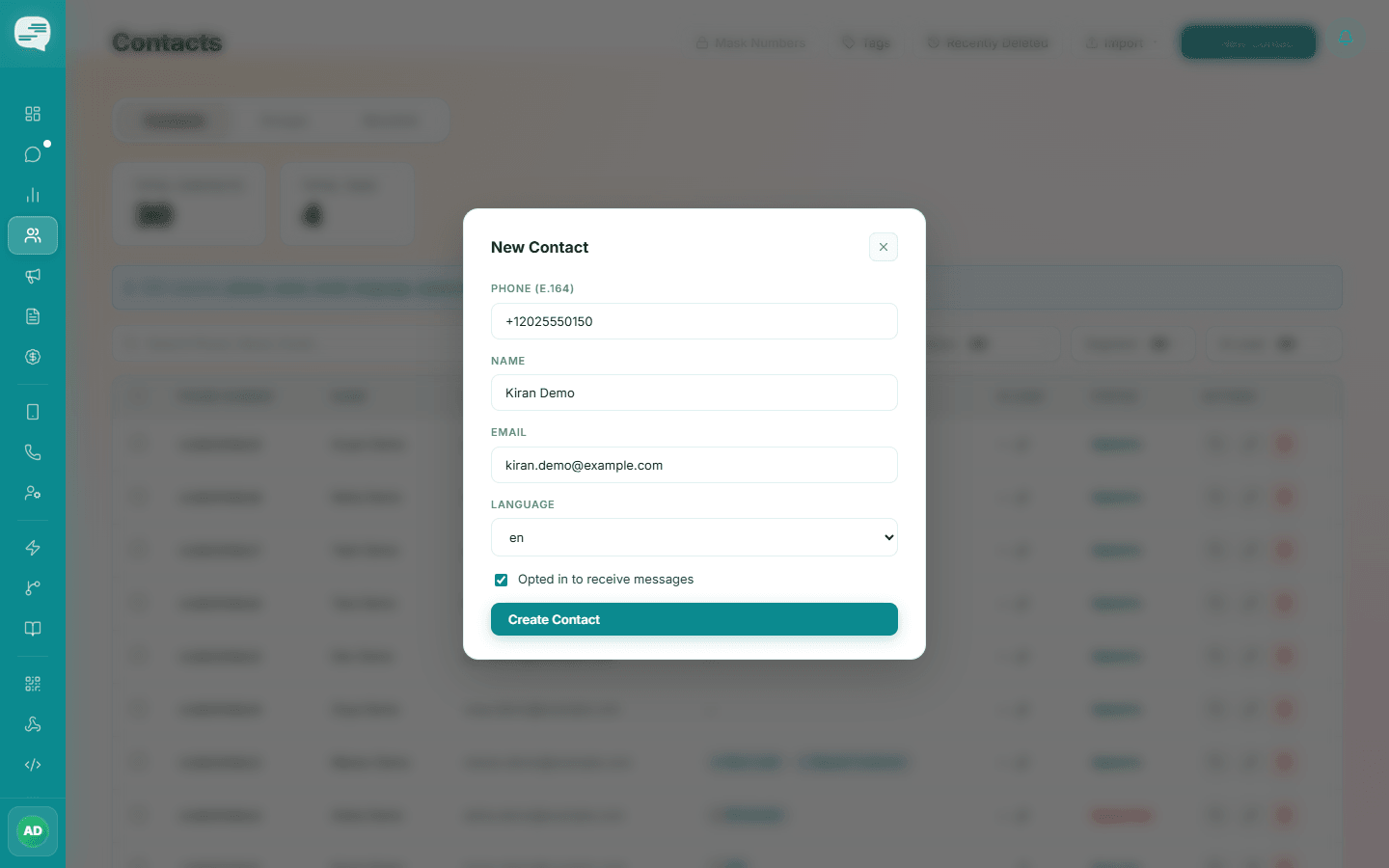Open the webhook icon in sidebar
The image size is (1389, 868).
[33, 724]
